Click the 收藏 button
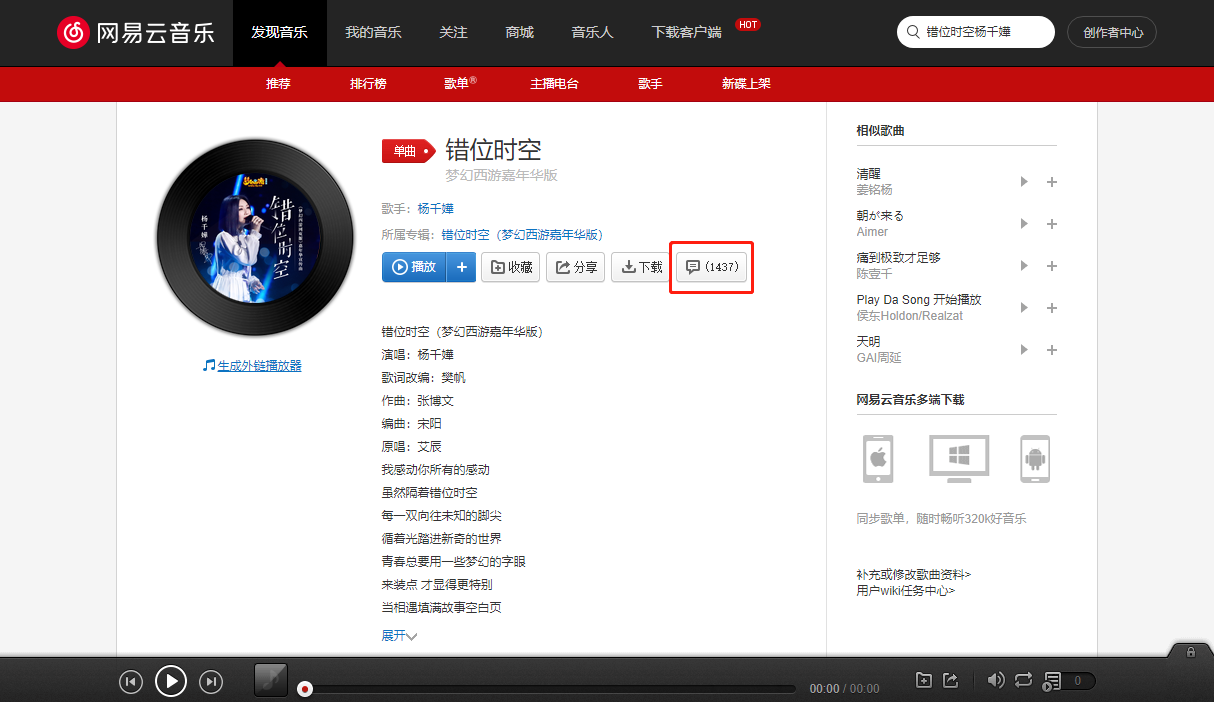This screenshot has width=1214, height=702. [x=511, y=267]
